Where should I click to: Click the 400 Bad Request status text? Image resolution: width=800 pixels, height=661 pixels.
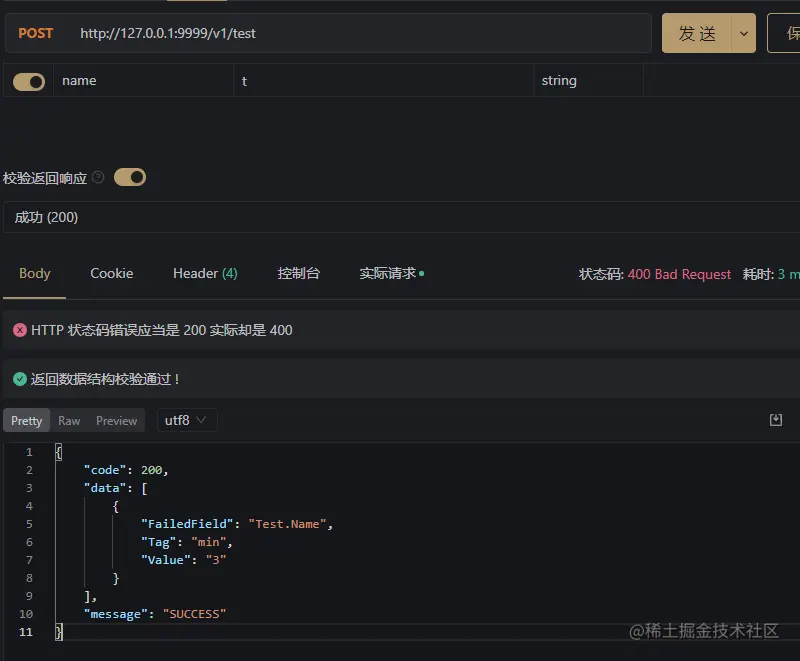(679, 274)
